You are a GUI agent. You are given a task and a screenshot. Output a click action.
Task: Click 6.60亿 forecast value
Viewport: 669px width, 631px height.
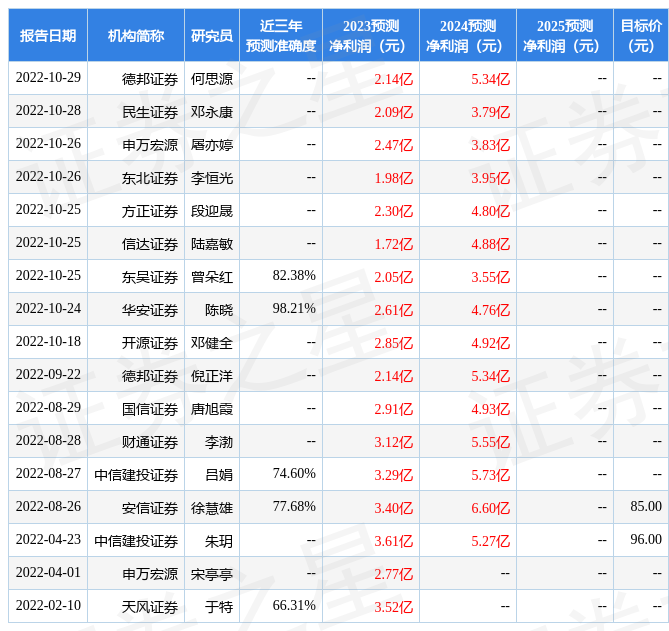[x=491, y=508]
